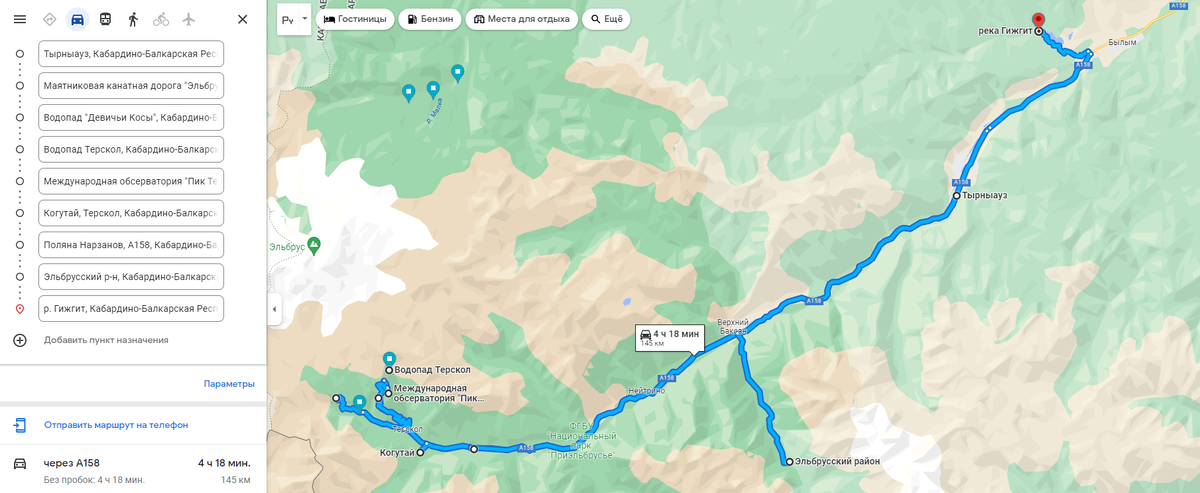
Task: Filter map by Гостиницы chip
Action: click(x=355, y=19)
